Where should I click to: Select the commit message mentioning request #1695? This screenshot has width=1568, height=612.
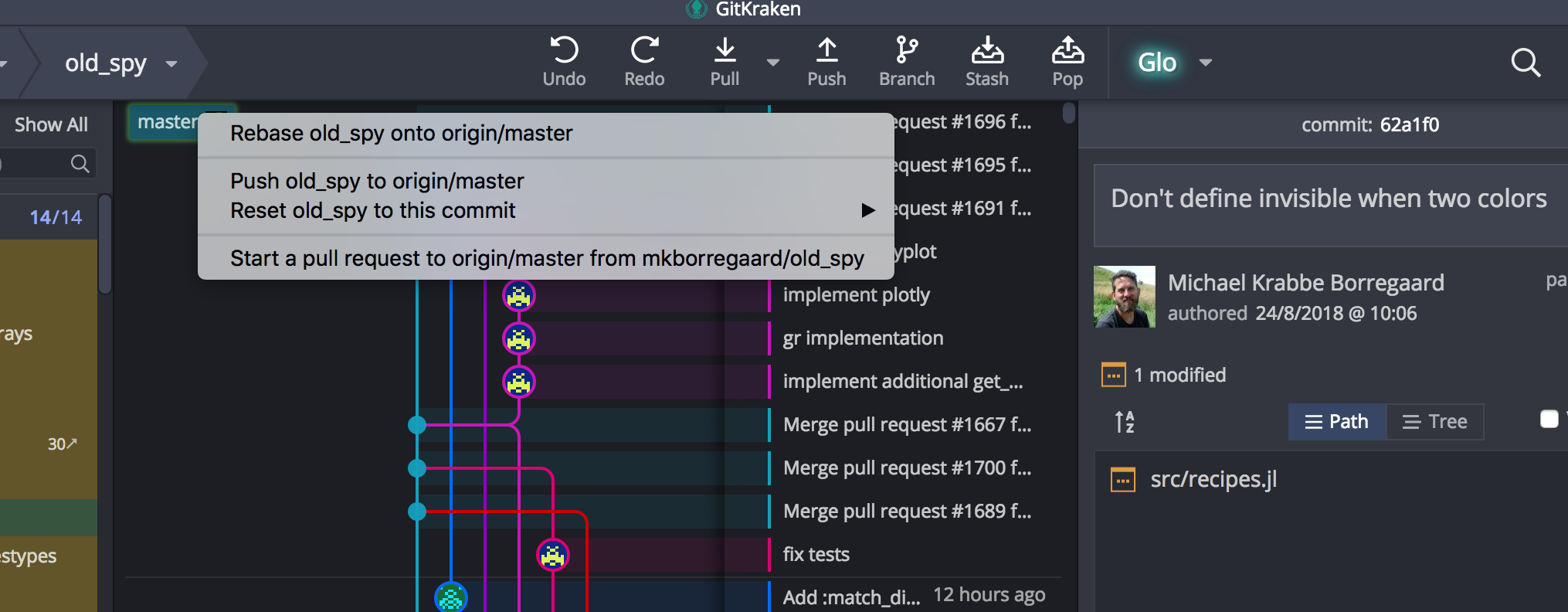(963, 165)
